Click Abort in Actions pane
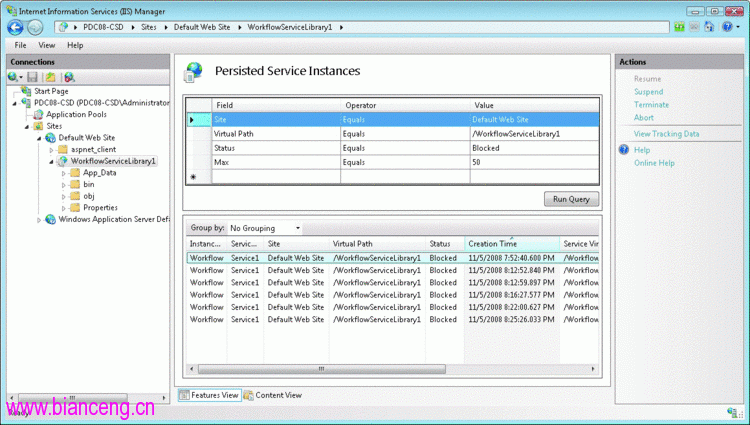The height and width of the screenshot is (425, 750). point(643,118)
